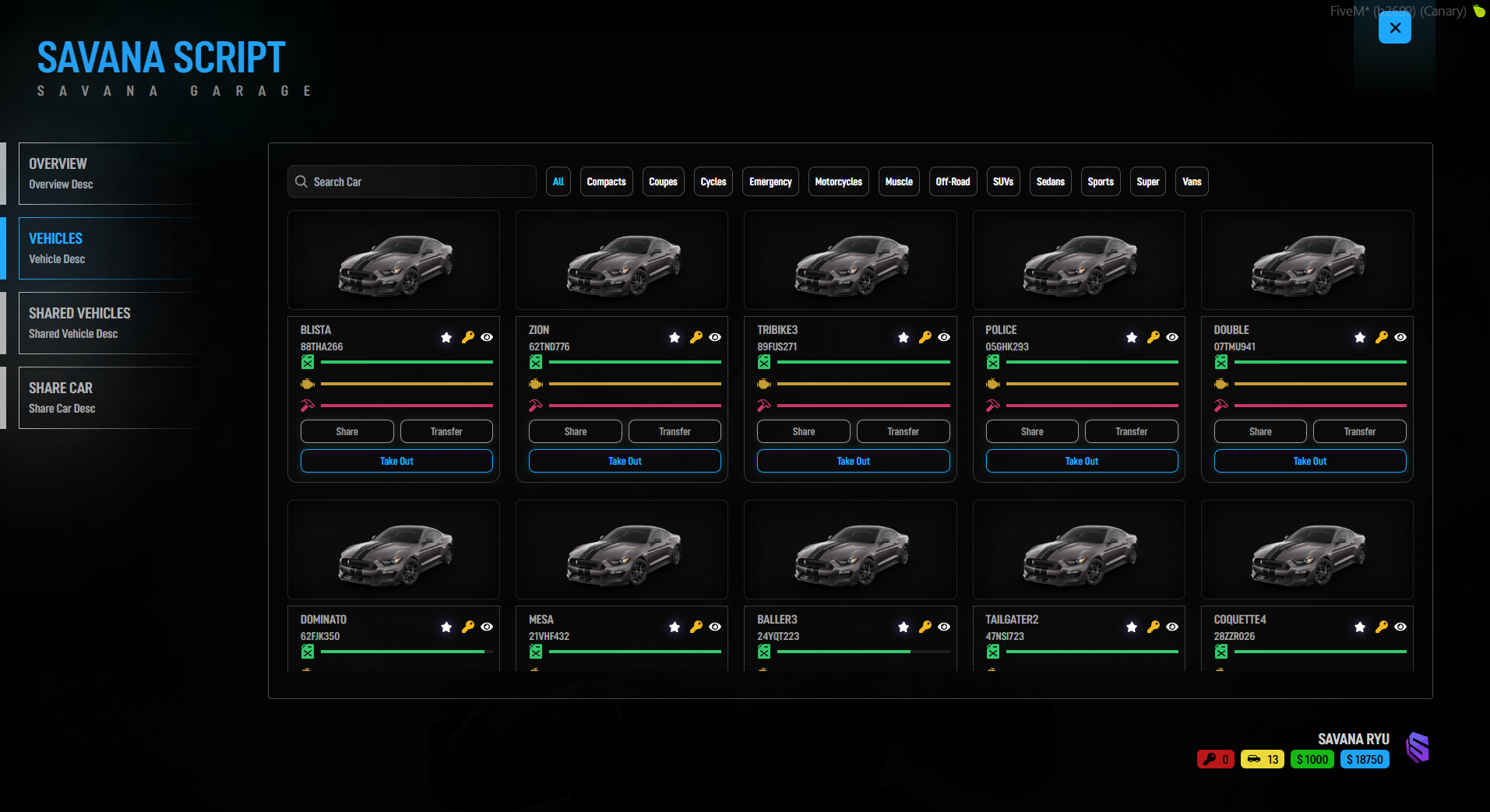Click the key icon on BALLER3 card

coord(925,627)
